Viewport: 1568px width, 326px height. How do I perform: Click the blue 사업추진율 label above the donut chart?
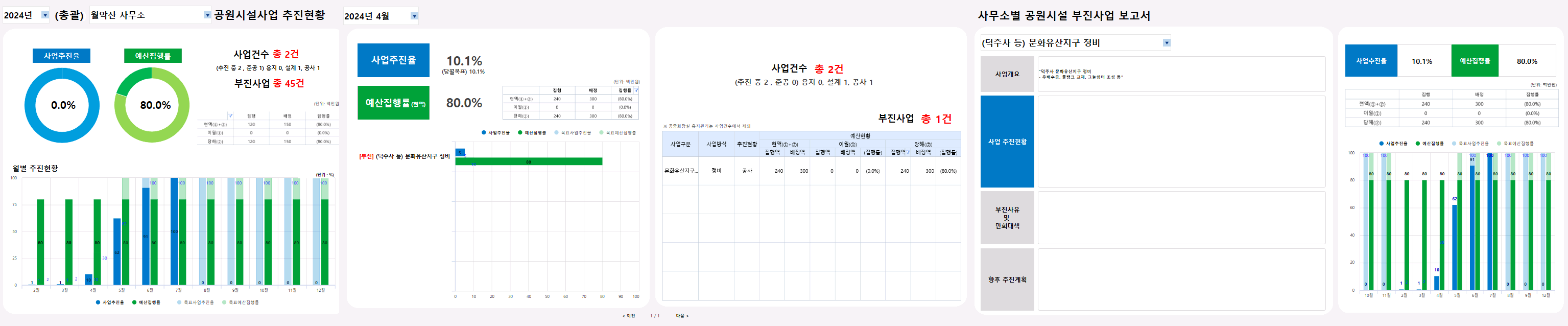pyautogui.click(x=61, y=56)
